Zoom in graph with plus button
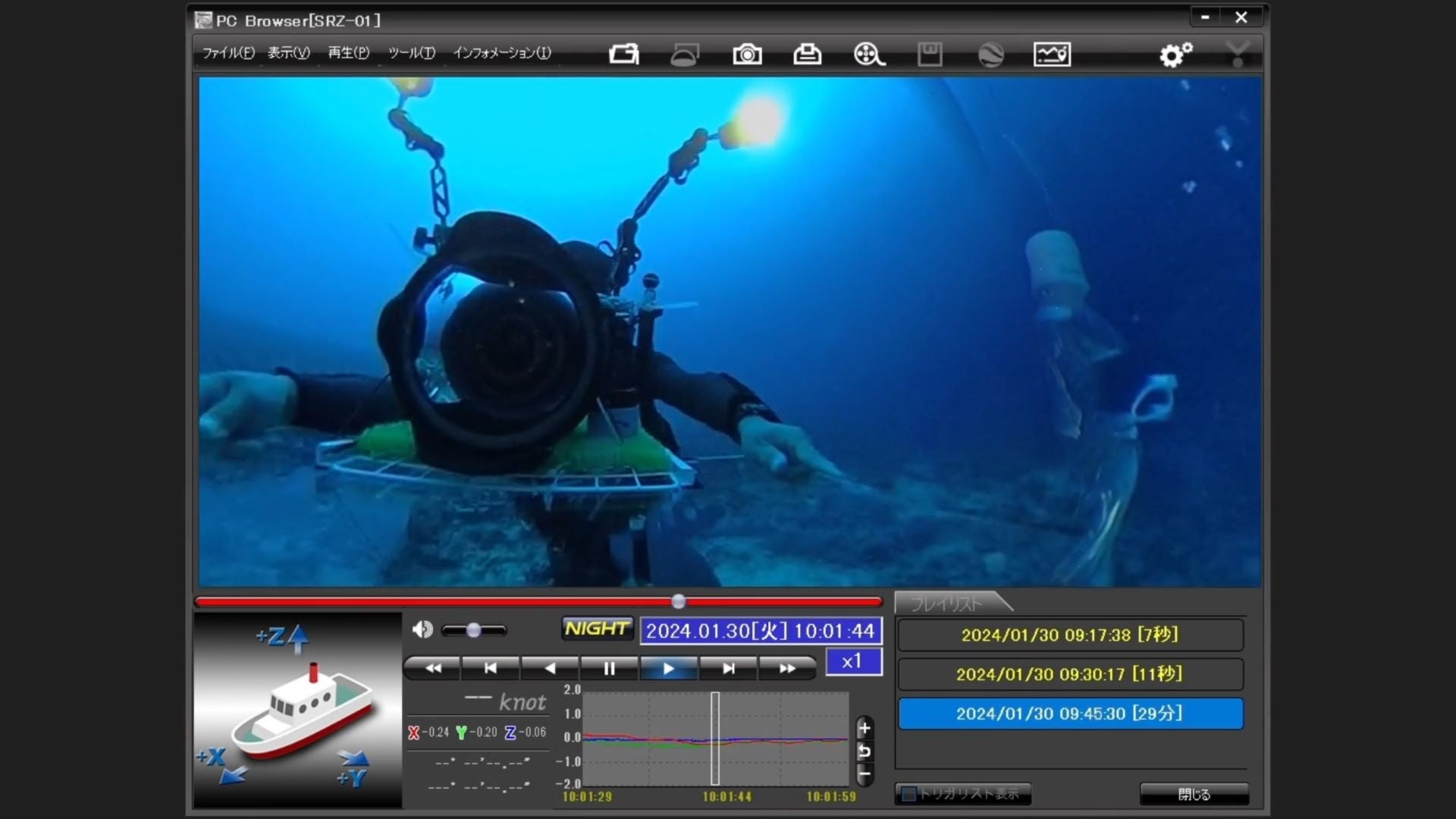 (x=864, y=728)
